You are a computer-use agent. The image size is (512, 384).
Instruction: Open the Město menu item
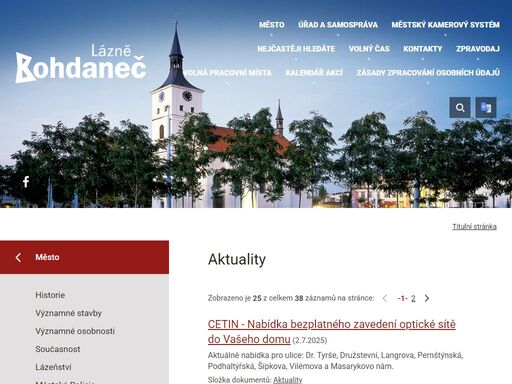272,25
